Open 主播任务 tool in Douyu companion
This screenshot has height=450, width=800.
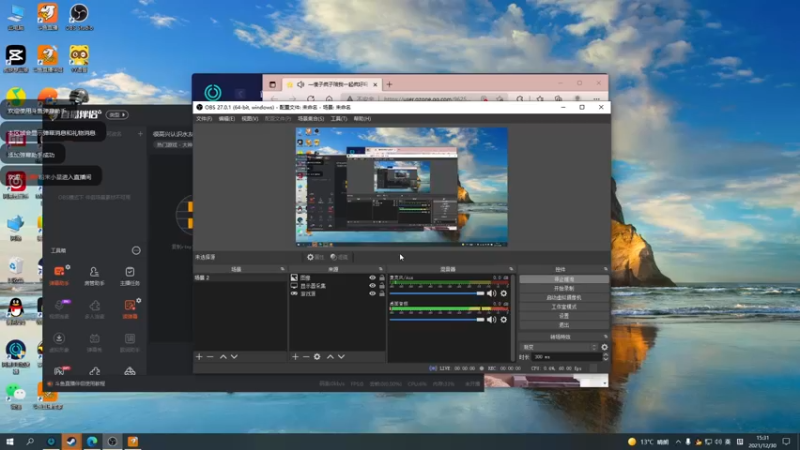pyautogui.click(x=130, y=276)
